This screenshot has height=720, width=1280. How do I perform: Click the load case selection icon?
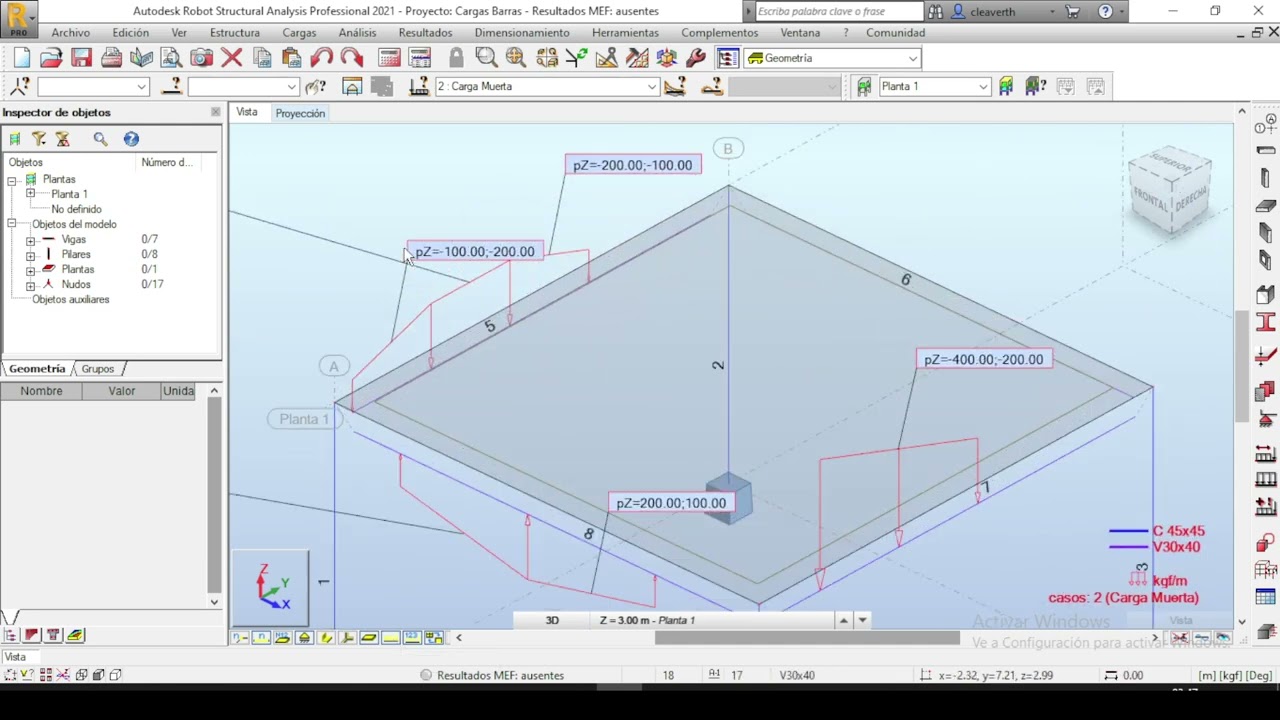[419, 86]
